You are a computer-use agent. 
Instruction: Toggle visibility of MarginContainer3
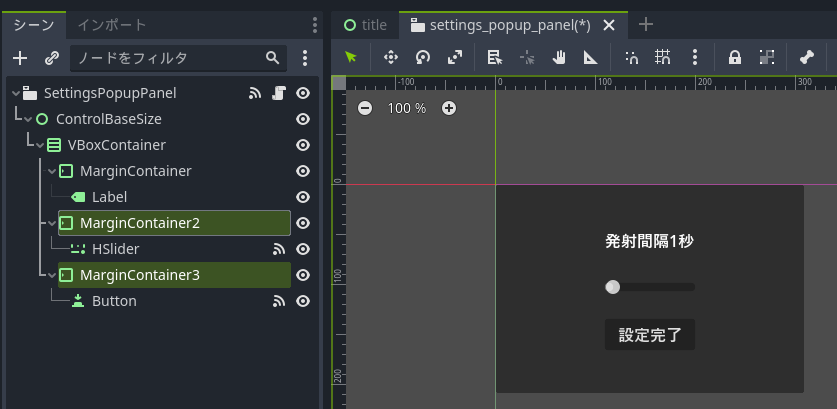coord(303,275)
